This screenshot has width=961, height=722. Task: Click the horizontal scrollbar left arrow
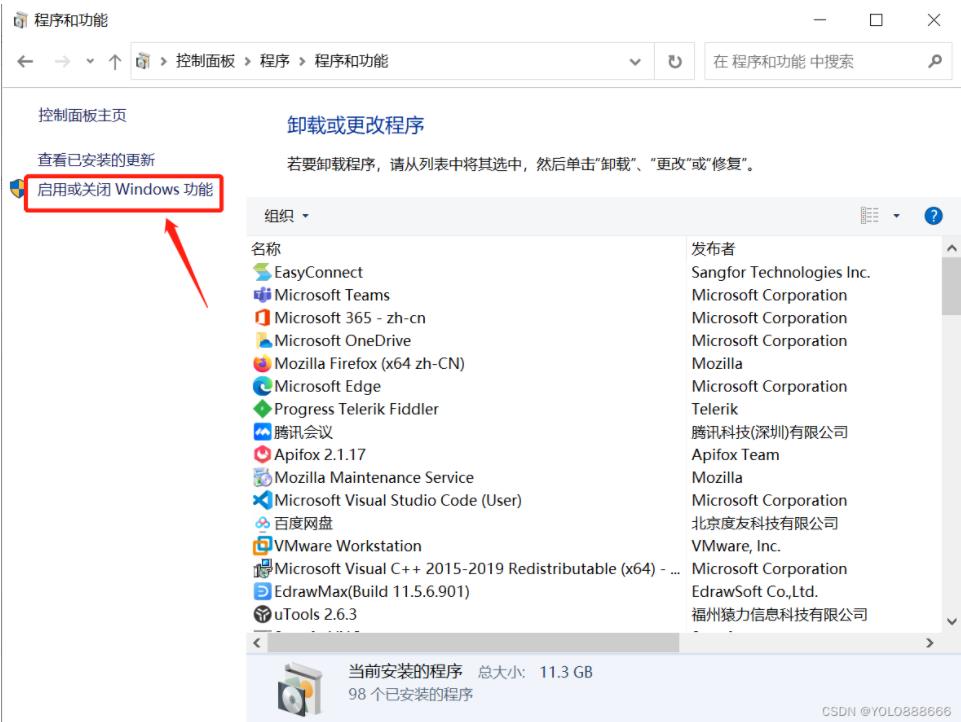[257, 643]
